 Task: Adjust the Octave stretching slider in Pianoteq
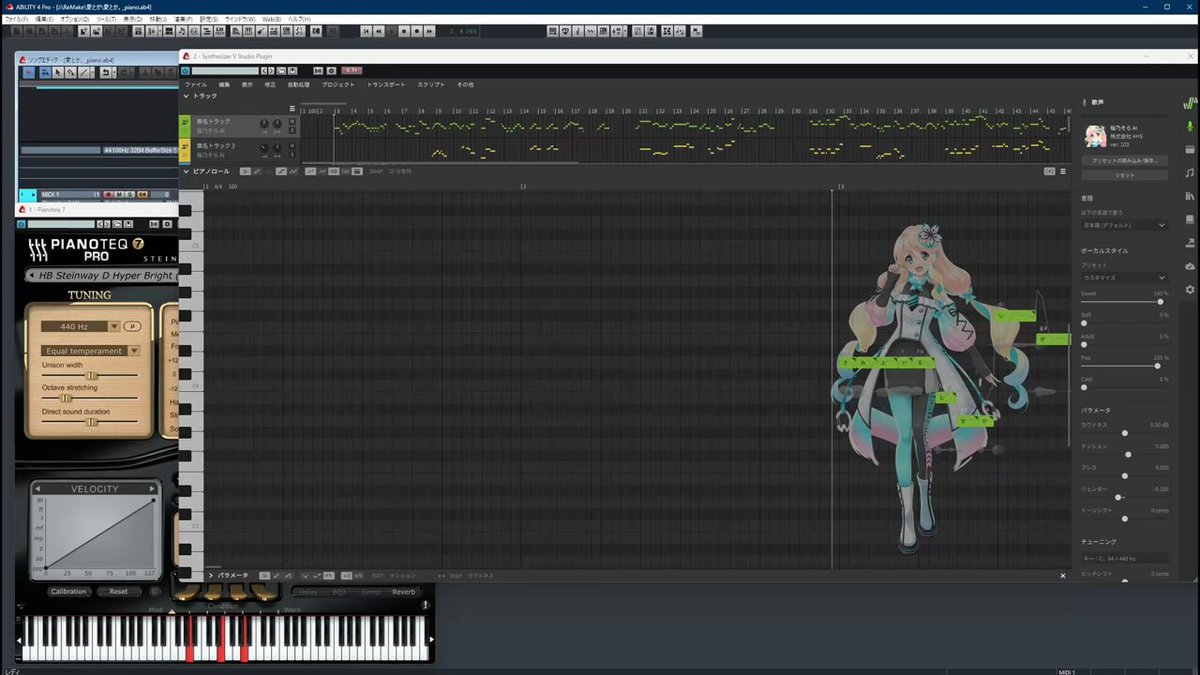point(90,398)
